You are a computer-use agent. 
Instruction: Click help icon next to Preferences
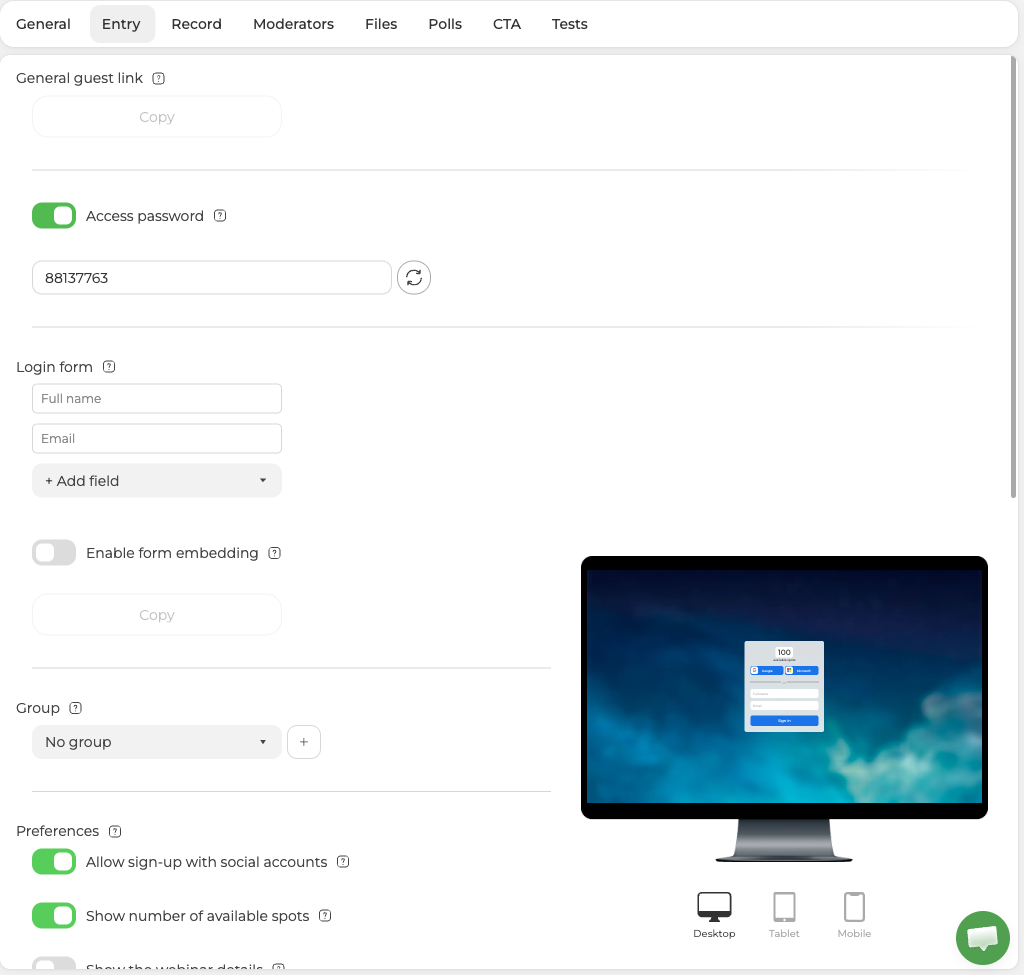(x=115, y=831)
